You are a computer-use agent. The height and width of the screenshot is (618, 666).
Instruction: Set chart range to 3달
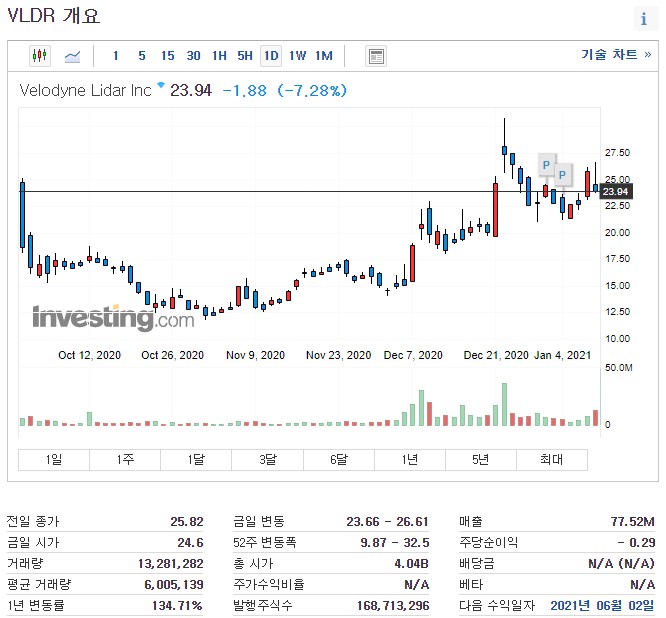(x=268, y=459)
